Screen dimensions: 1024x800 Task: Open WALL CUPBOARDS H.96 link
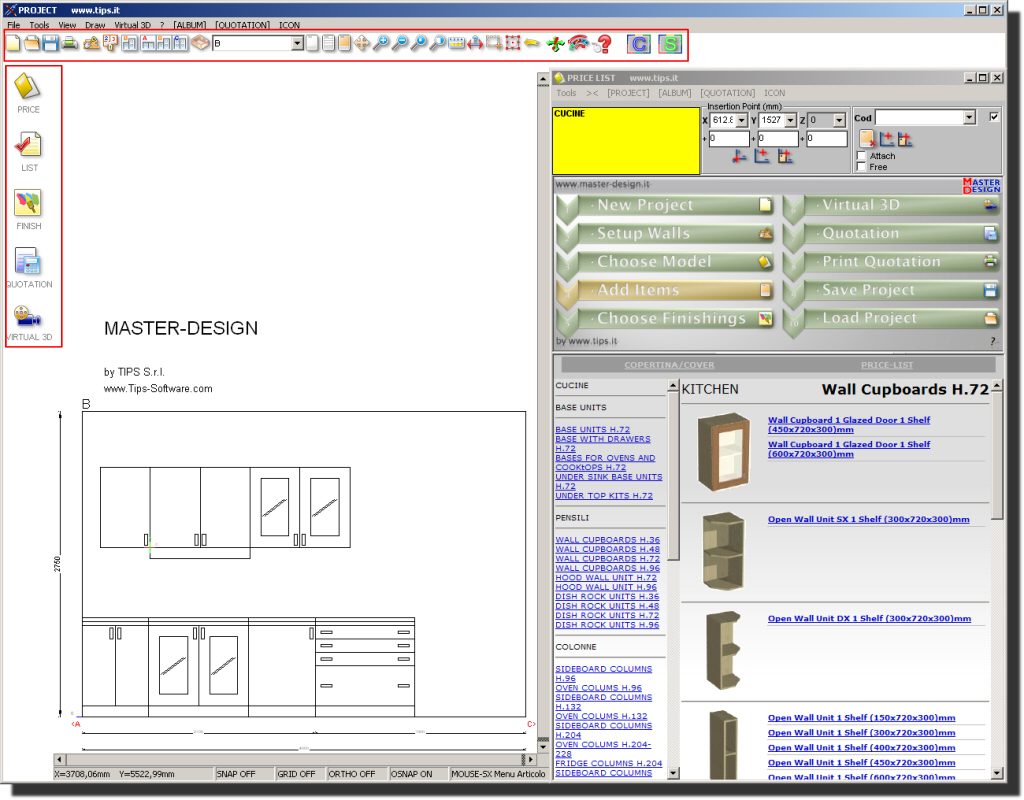[607, 568]
